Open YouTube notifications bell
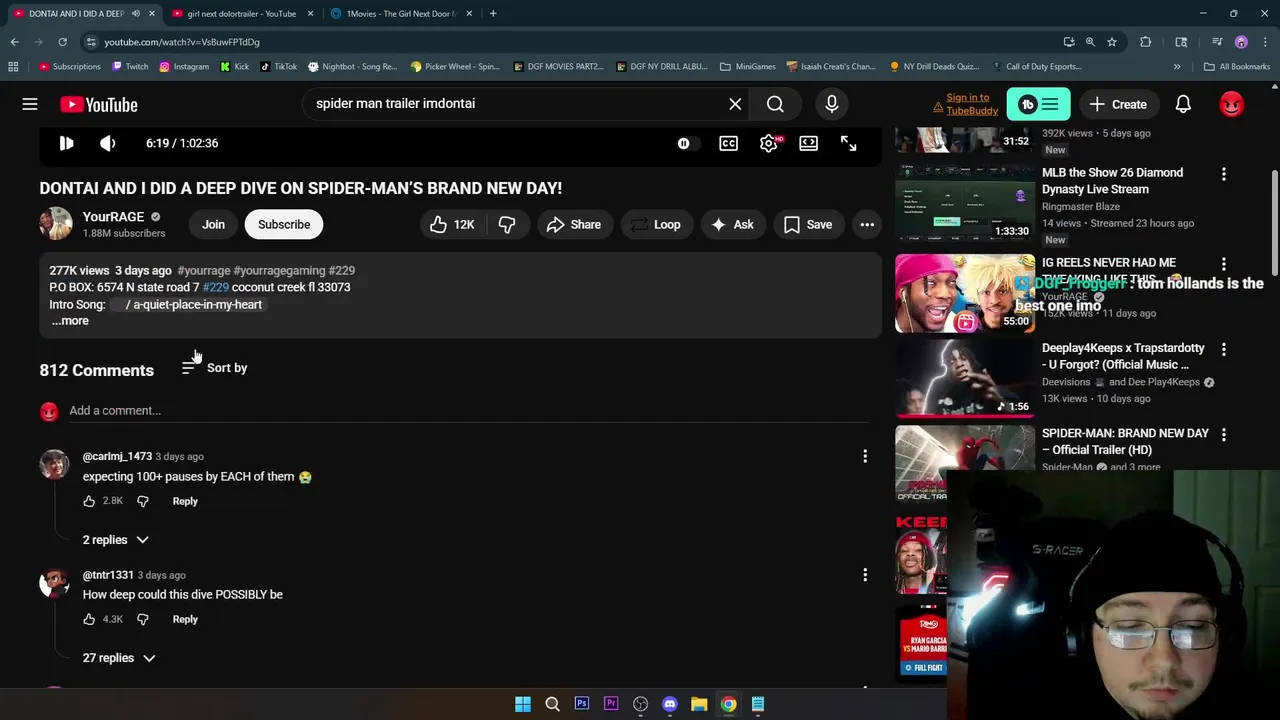 (1183, 104)
